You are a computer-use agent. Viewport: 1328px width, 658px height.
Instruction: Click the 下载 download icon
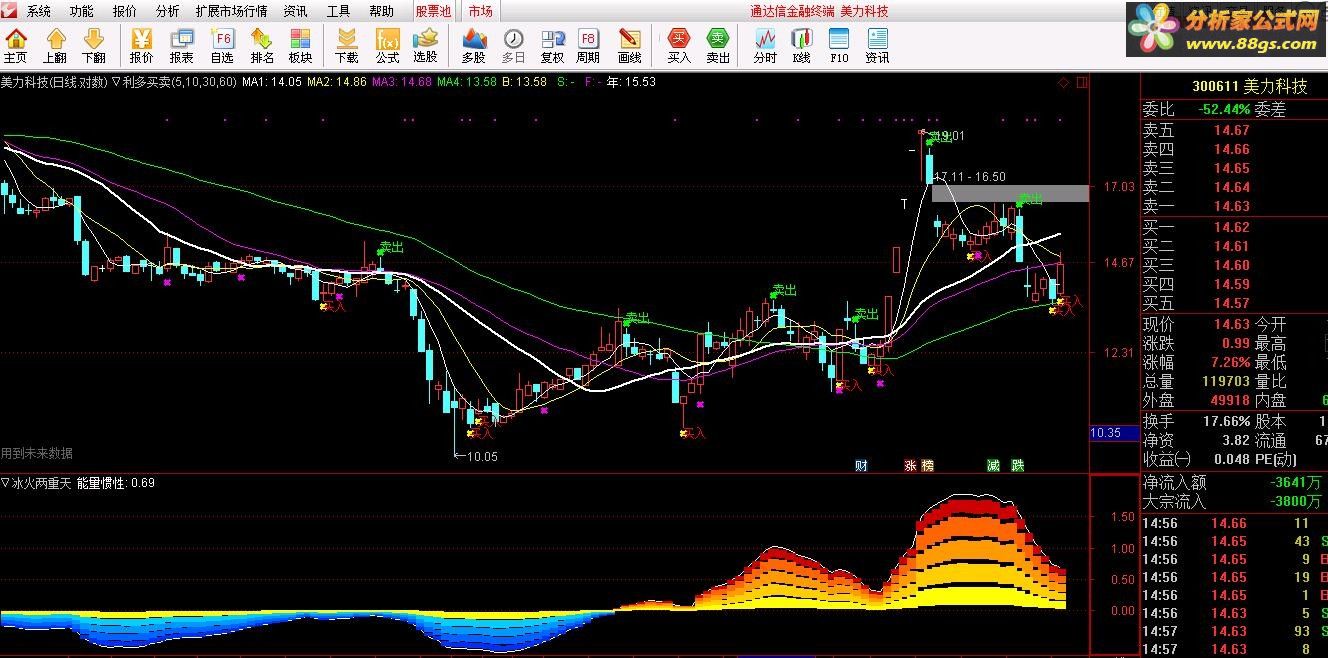coord(346,46)
